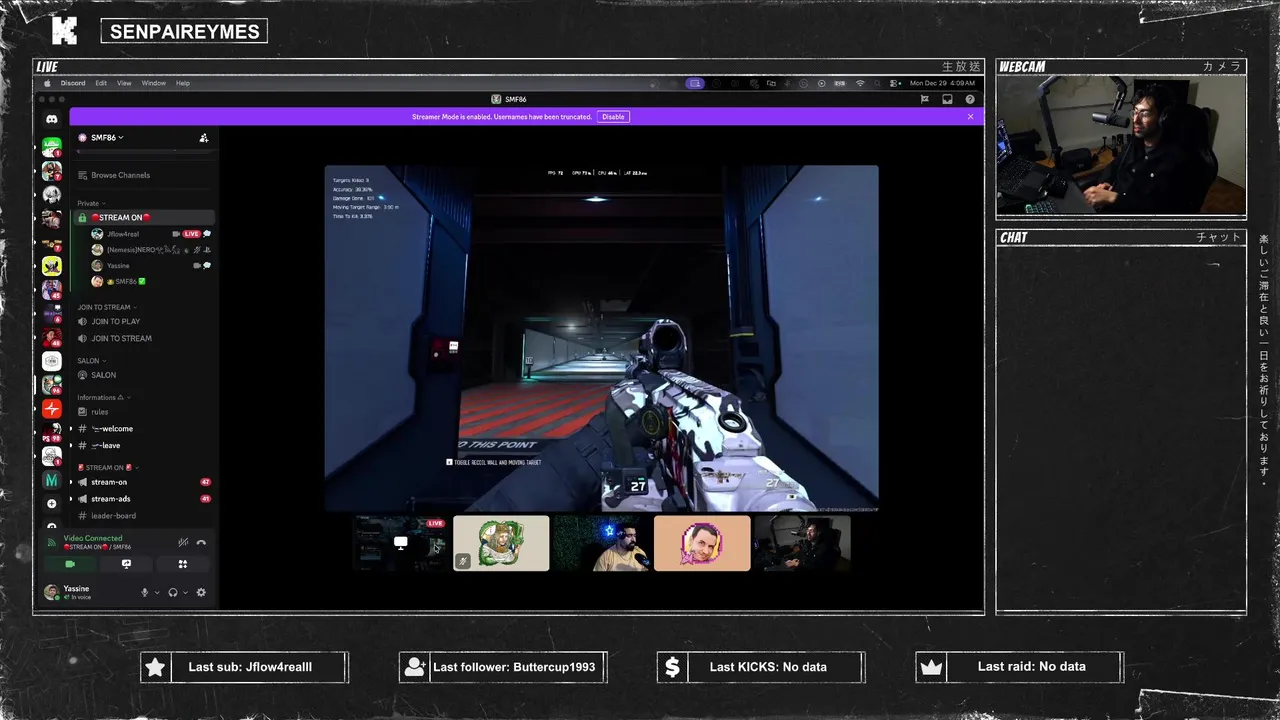1280x720 pixels.
Task: Open the stream-ads announcement channel
Action: click(x=144, y=498)
